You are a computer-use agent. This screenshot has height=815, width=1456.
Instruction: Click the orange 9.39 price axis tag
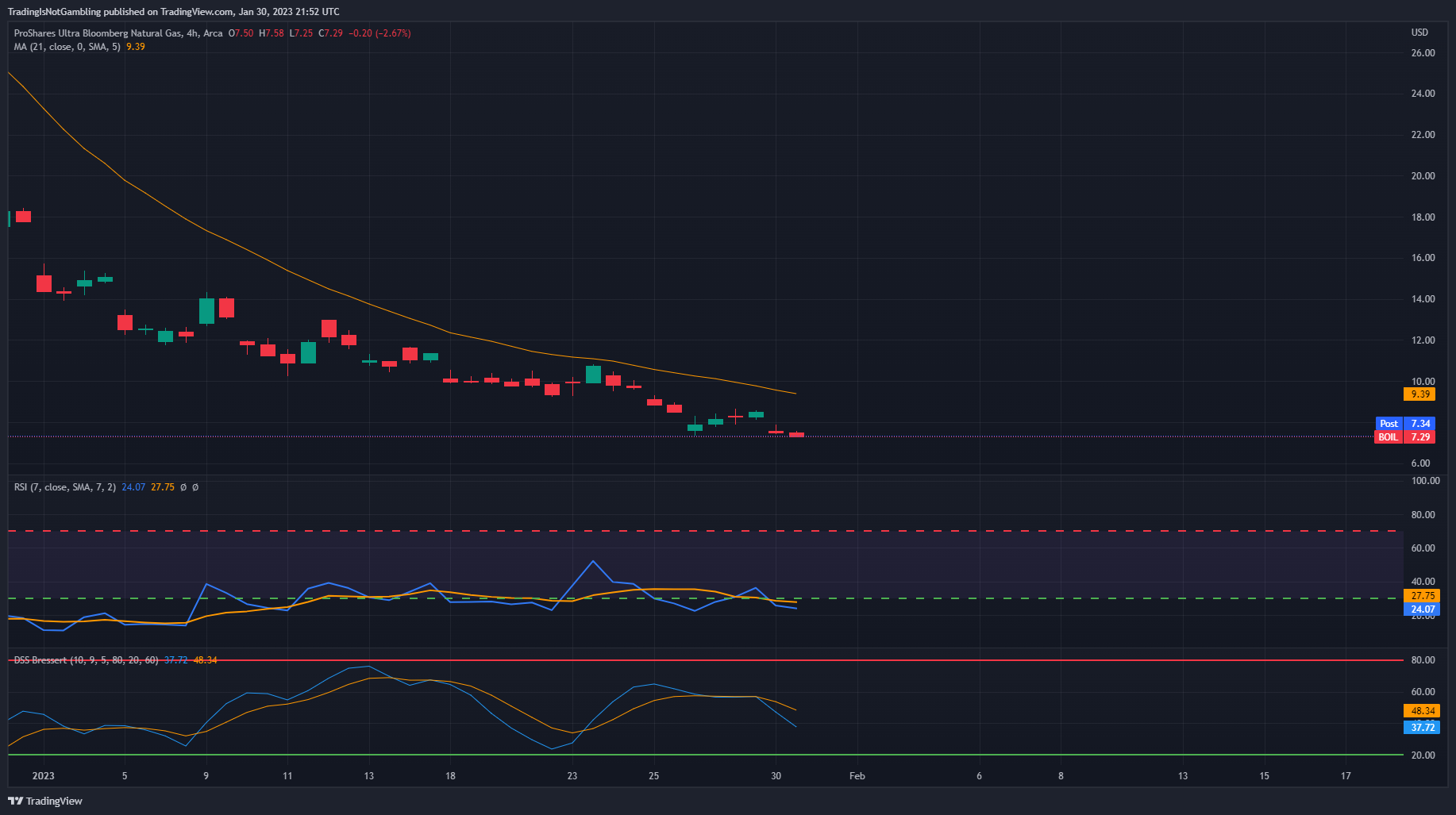click(x=1419, y=394)
